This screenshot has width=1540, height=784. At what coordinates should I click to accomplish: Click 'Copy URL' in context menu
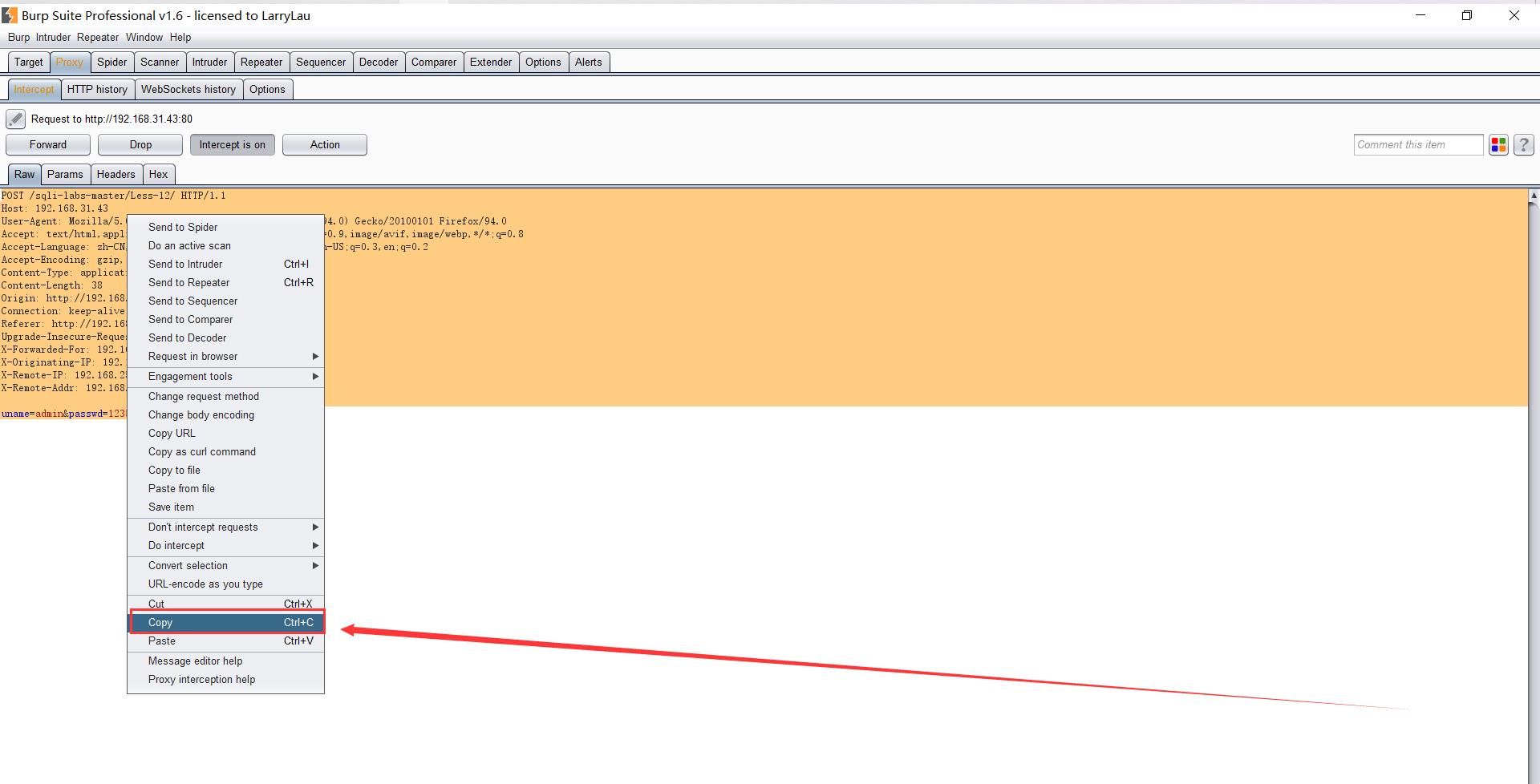[225, 434]
